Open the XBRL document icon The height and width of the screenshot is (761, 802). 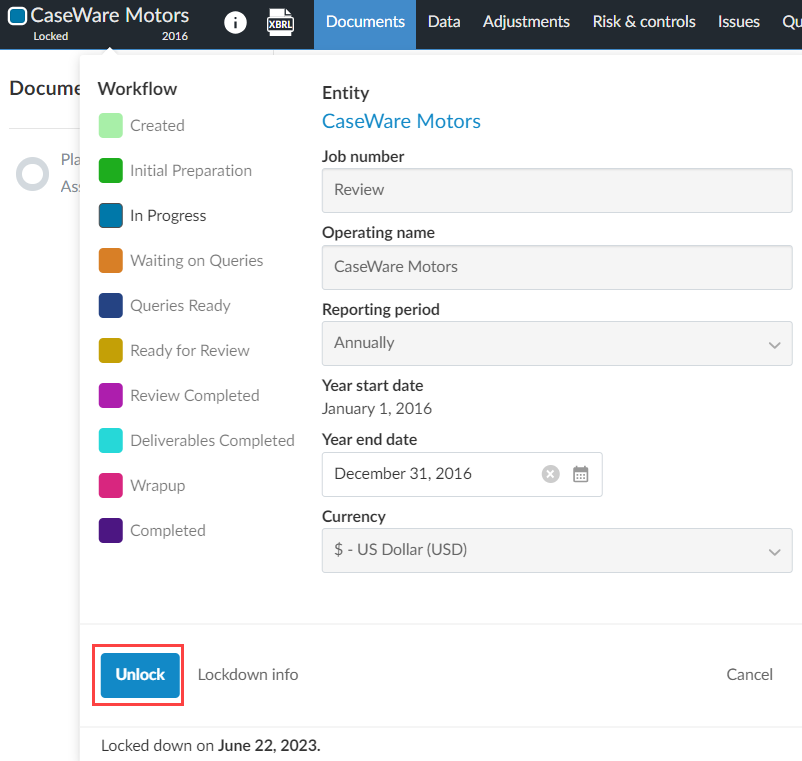281,22
